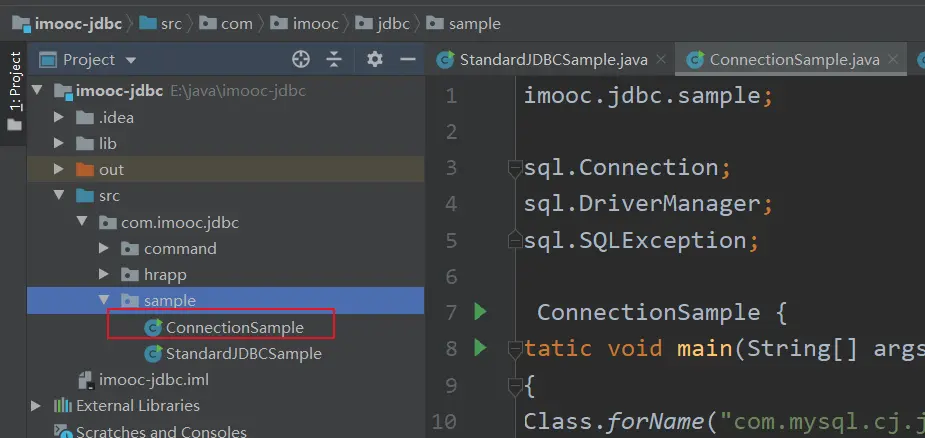925x438 pixels.
Task: Click the run gutter arrow on line 8
Action: (480, 348)
